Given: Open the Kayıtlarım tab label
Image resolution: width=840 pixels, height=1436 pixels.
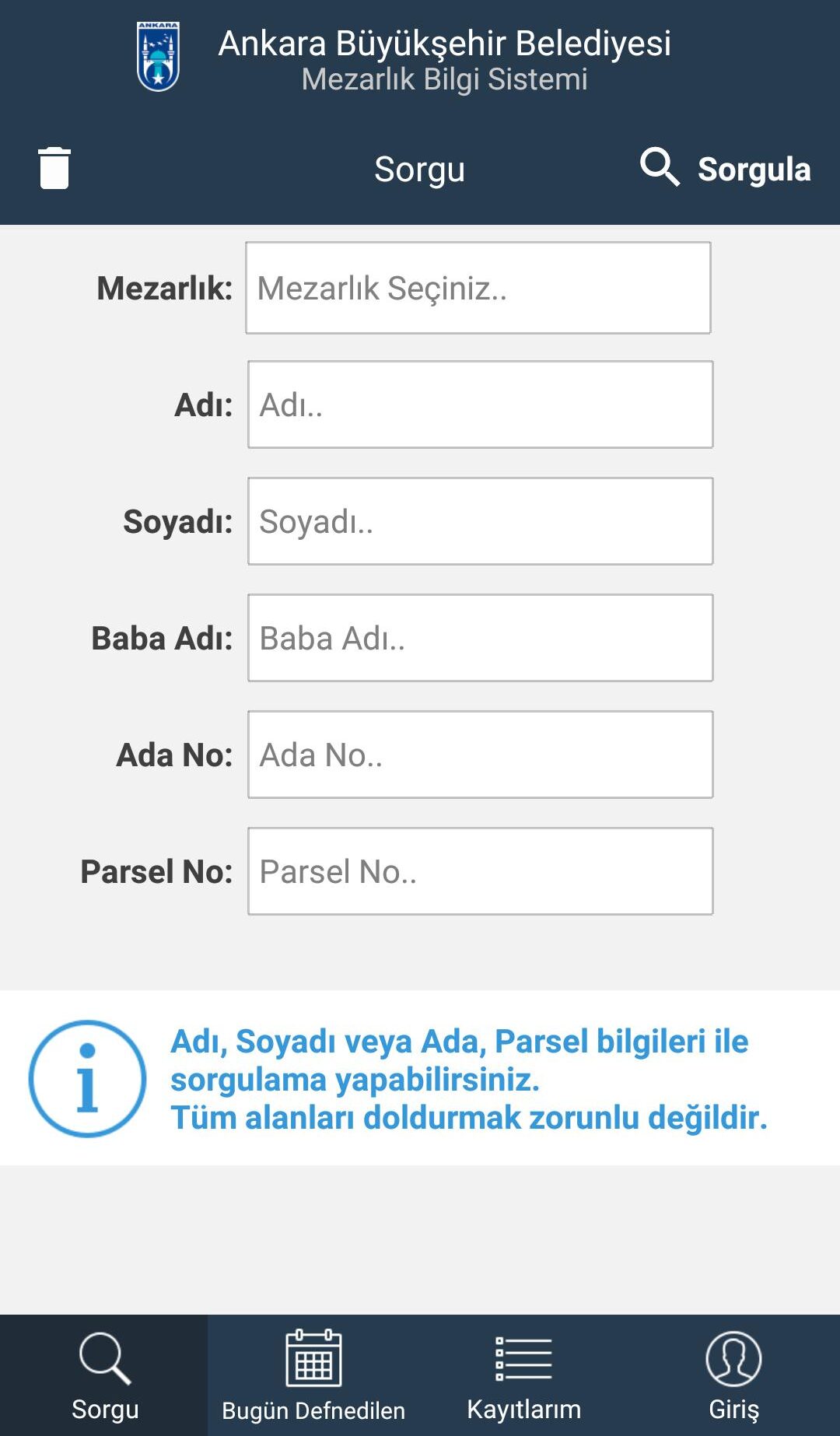Looking at the screenshot, I should [524, 1409].
